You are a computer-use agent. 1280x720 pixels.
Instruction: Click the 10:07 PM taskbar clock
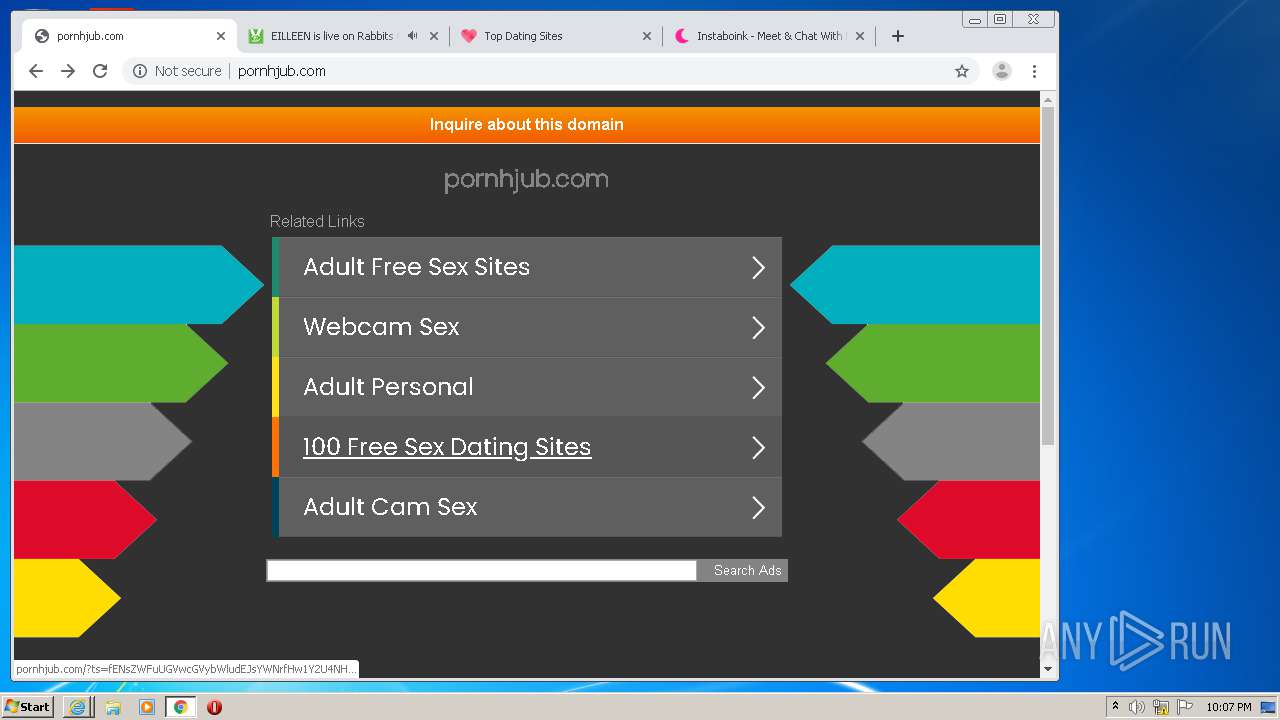1228,707
